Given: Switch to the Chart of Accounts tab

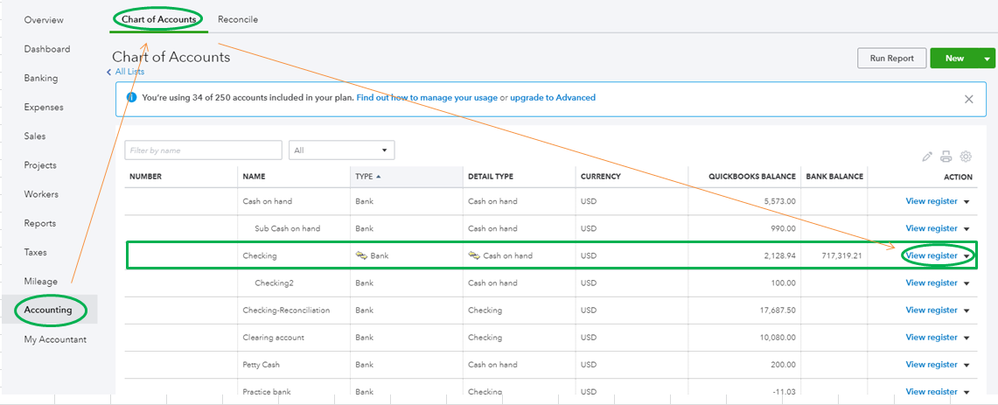Looking at the screenshot, I should click(x=159, y=20).
